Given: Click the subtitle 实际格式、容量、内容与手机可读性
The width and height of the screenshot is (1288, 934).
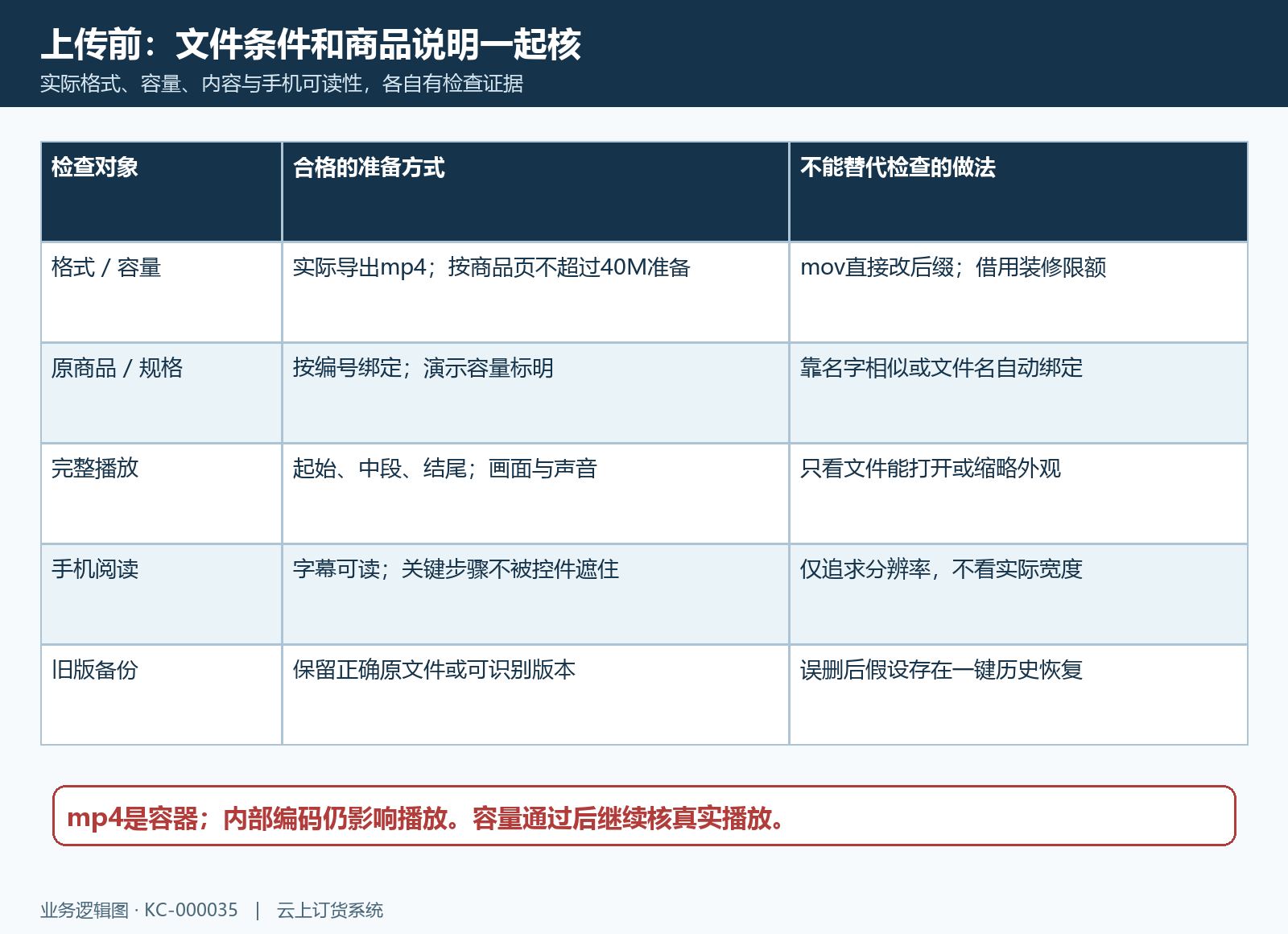Looking at the screenshot, I should pos(205,84).
